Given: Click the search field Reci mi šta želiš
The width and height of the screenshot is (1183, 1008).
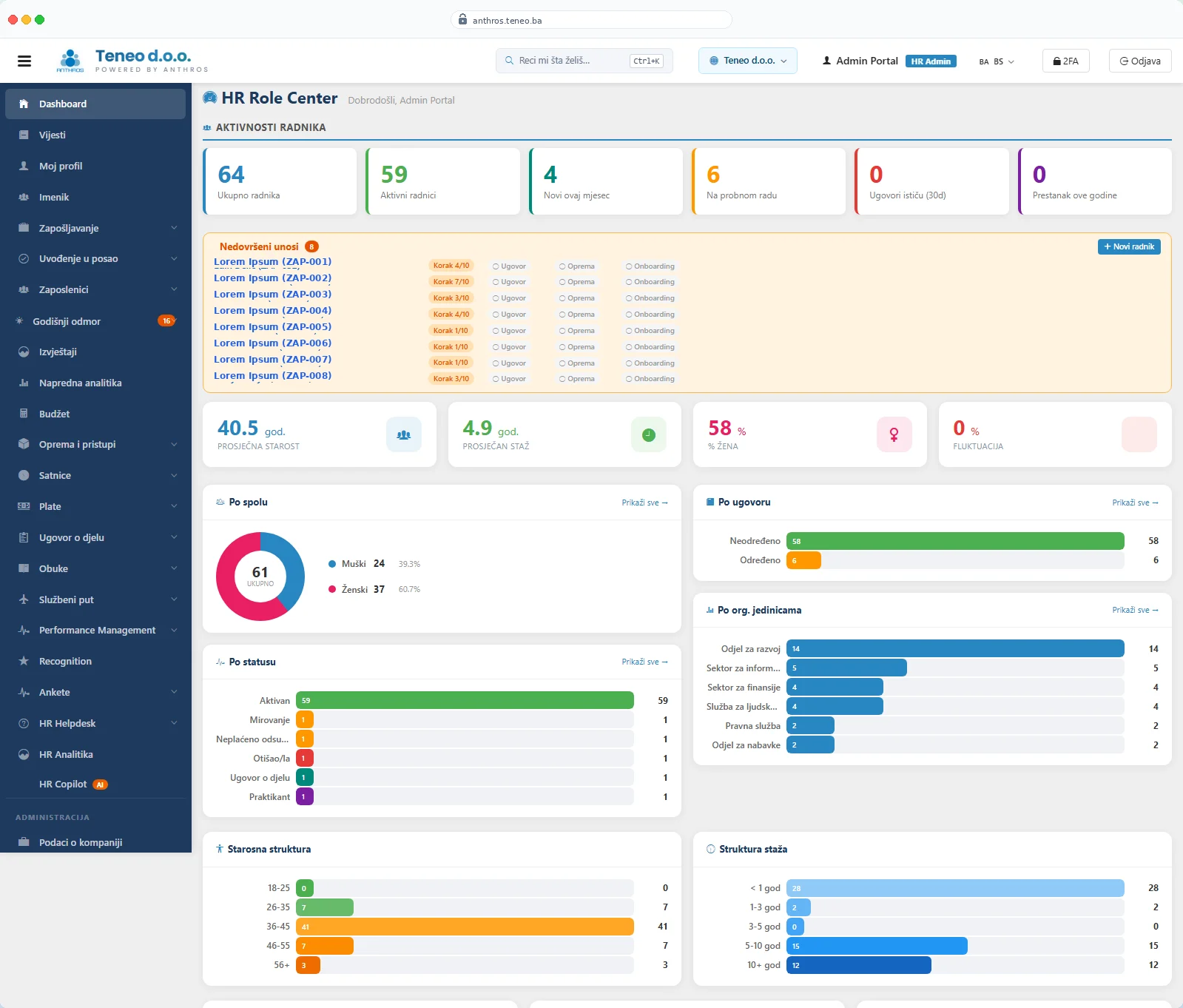Looking at the screenshot, I should click(584, 61).
